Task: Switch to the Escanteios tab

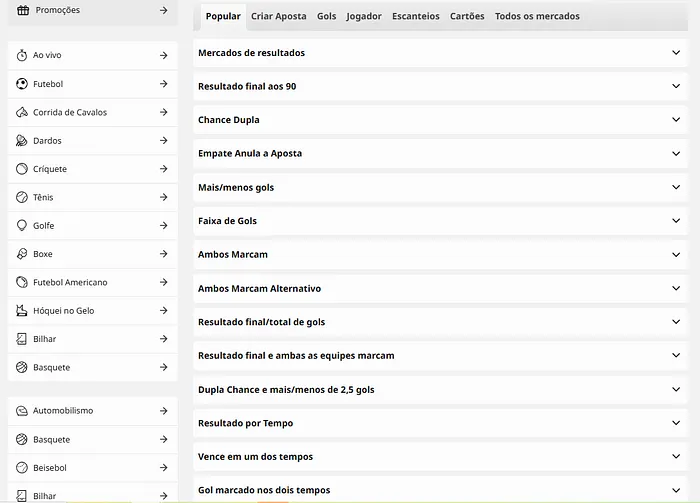Action: (x=416, y=16)
